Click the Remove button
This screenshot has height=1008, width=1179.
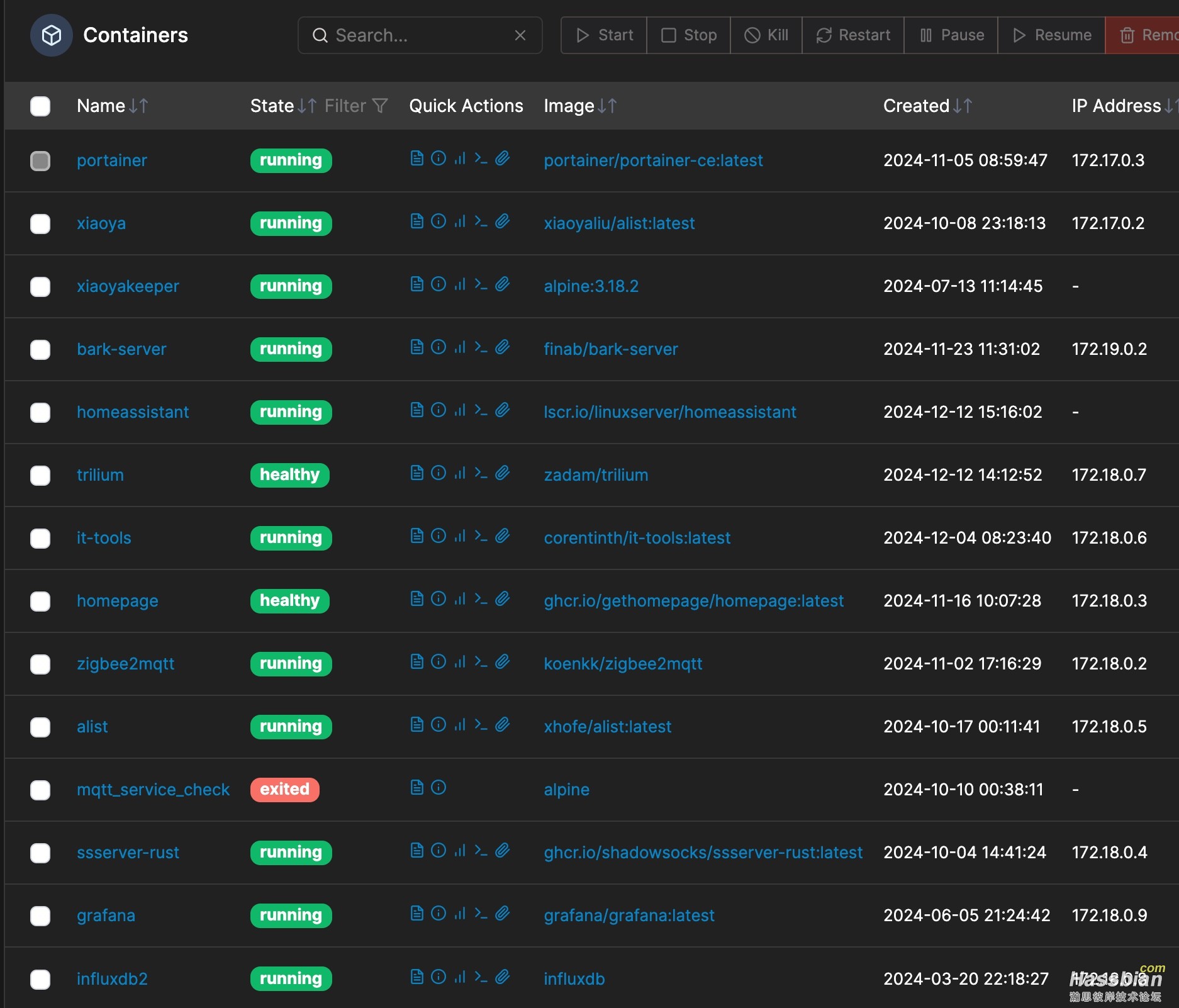click(x=1142, y=35)
